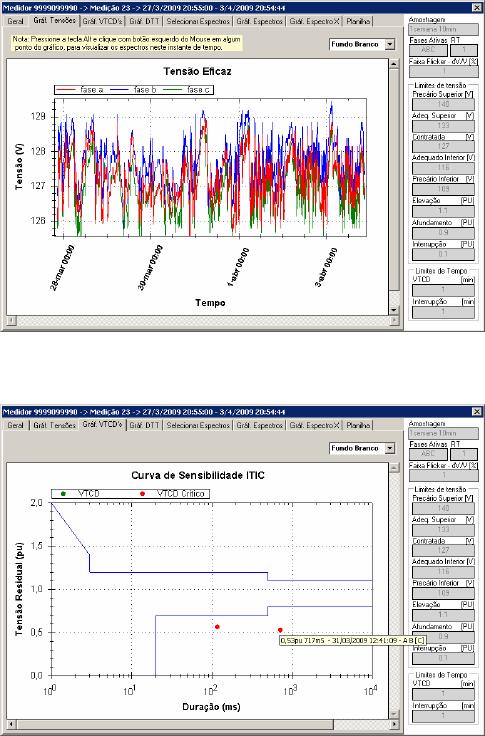Viewport: 485px width, 736px height.
Task: Click green VTCD legend entry in ITIC chart
Action: coord(81,494)
